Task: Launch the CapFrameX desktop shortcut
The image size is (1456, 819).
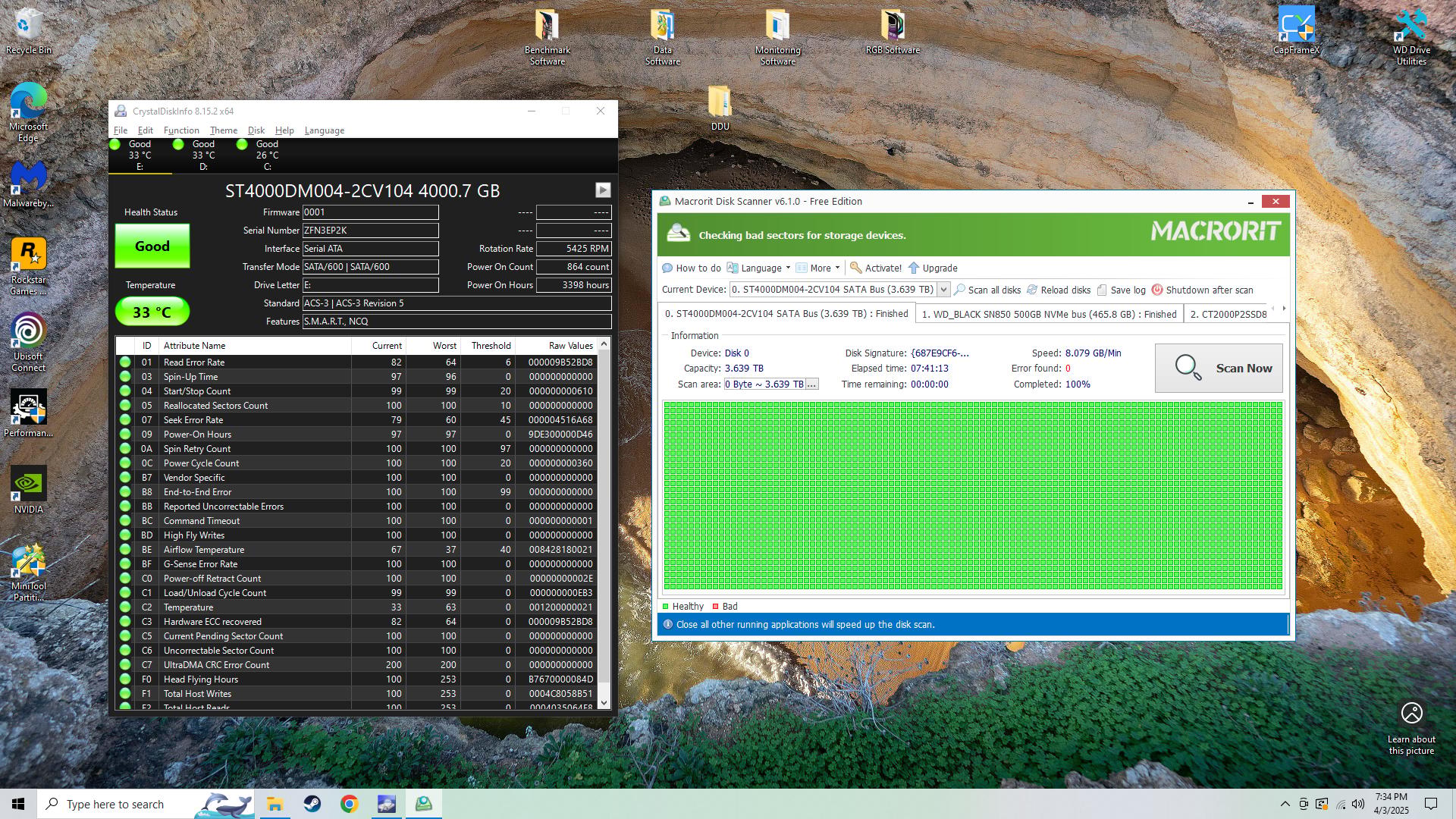Action: [x=1296, y=30]
